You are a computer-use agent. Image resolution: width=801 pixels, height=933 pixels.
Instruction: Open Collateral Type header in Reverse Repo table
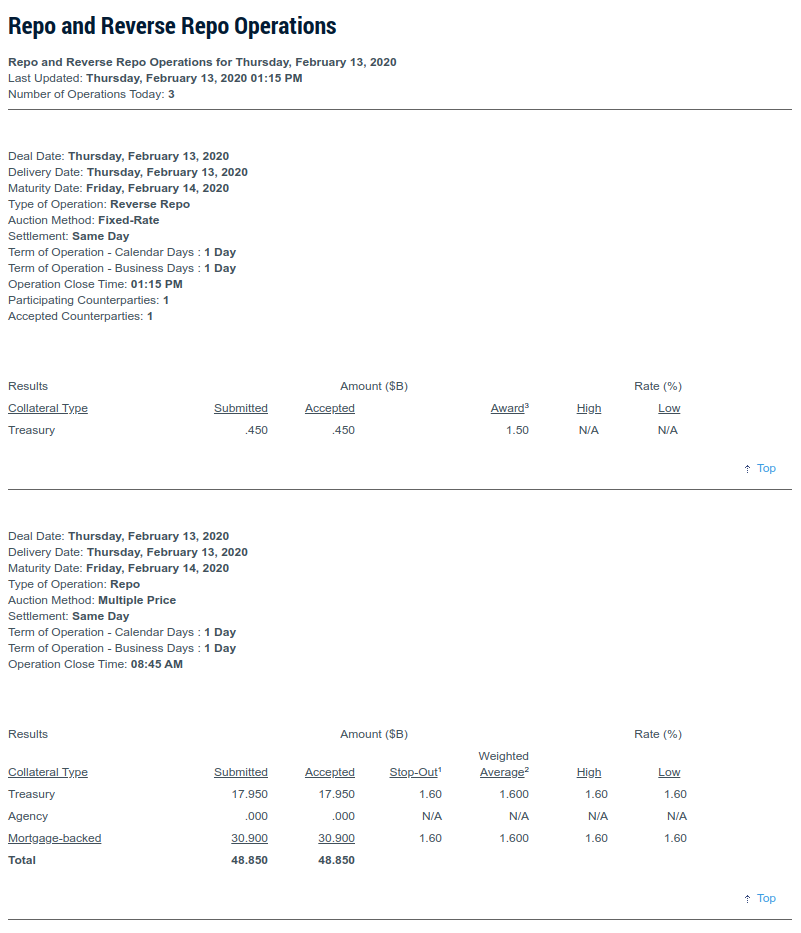point(48,408)
